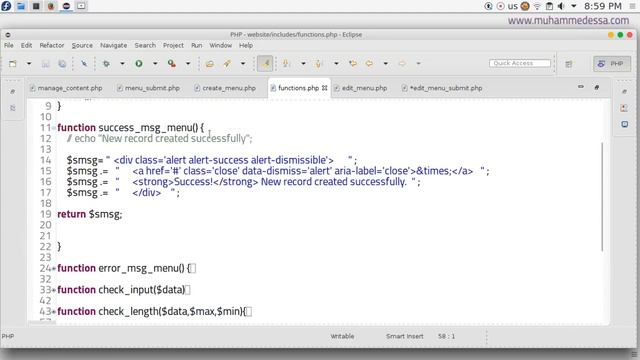The width and height of the screenshot is (640, 360).
Task: Click the Back navigation arrow icon
Action: (369, 64)
